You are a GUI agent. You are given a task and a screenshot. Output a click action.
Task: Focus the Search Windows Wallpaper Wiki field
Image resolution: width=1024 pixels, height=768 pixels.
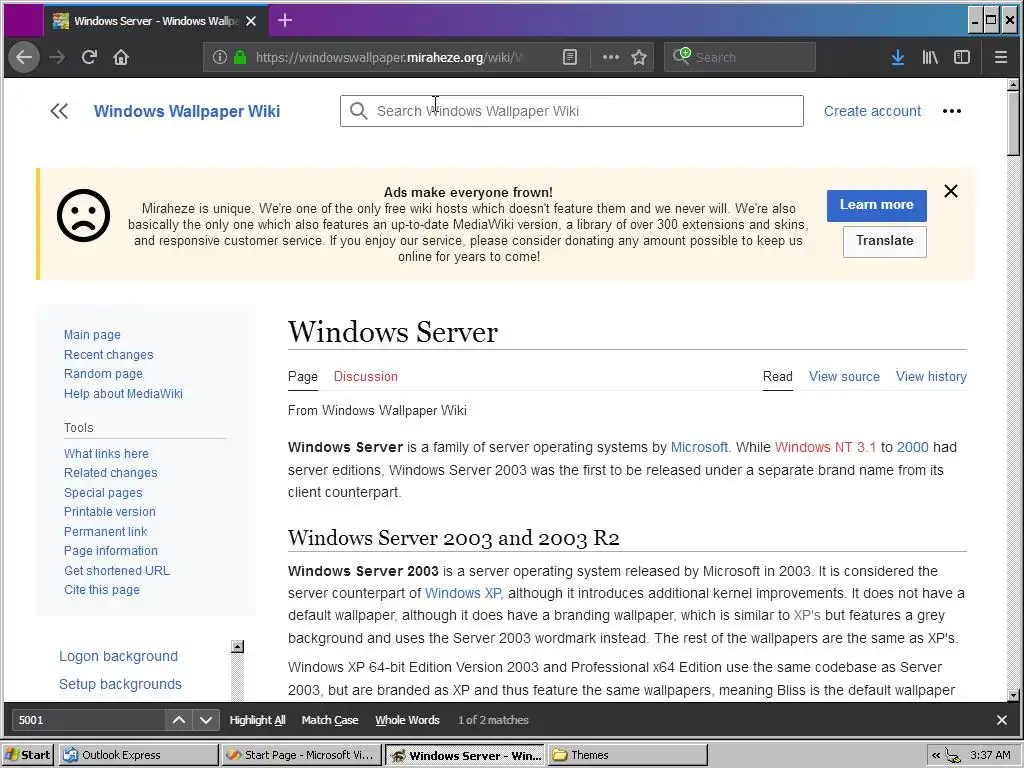(571, 111)
